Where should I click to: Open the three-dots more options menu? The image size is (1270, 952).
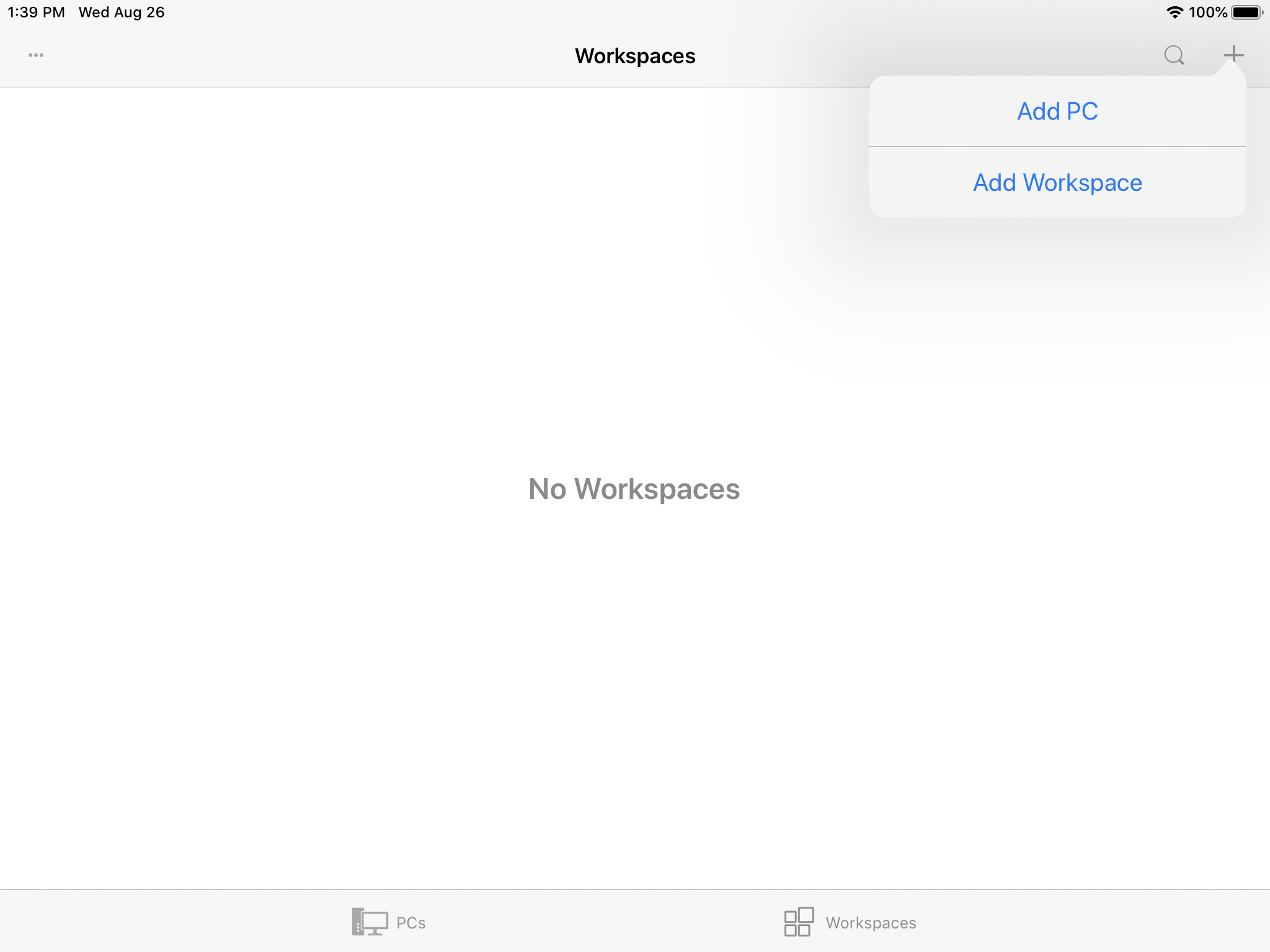[x=36, y=55]
